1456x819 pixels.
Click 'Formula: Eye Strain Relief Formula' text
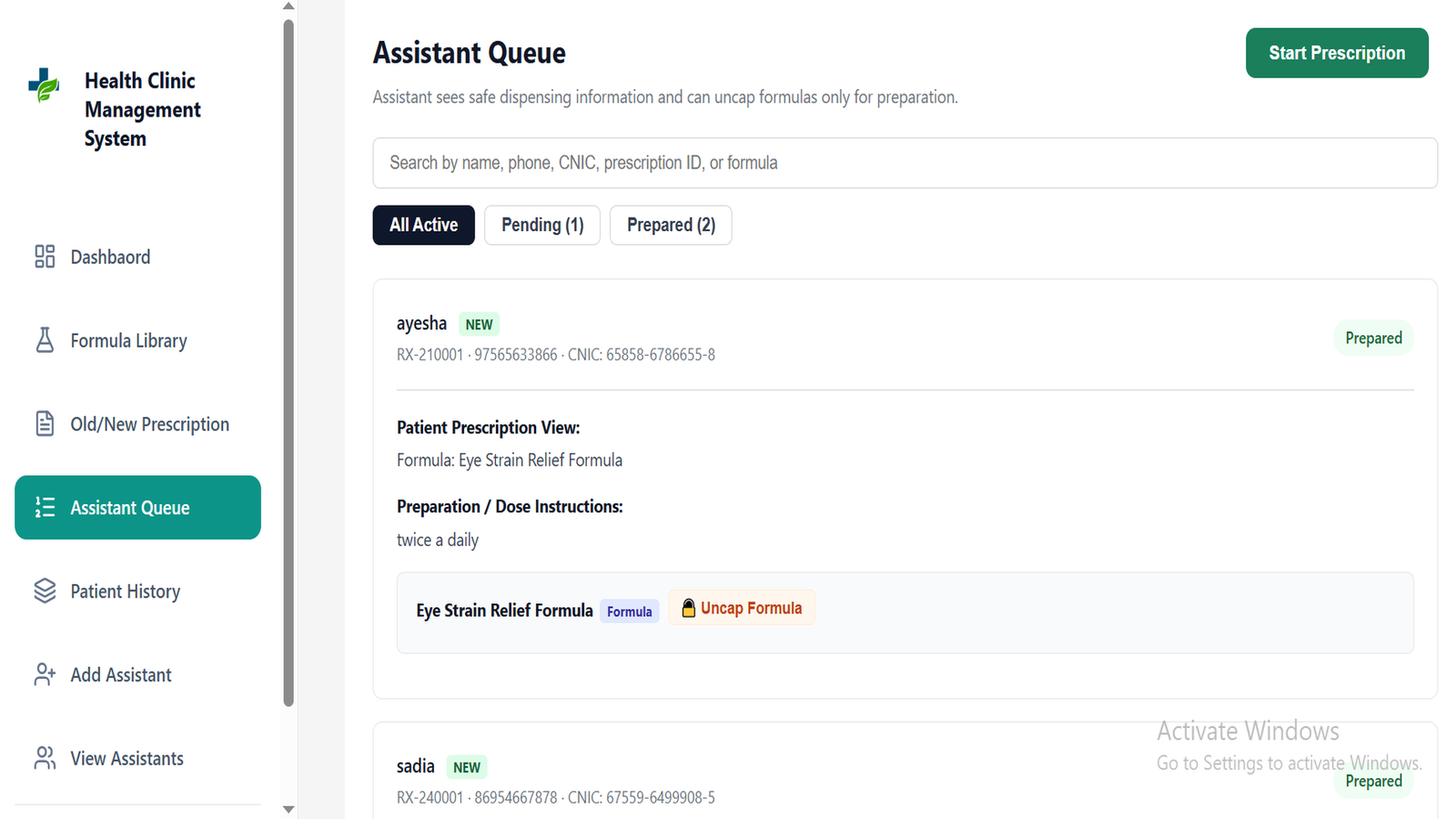click(x=510, y=460)
